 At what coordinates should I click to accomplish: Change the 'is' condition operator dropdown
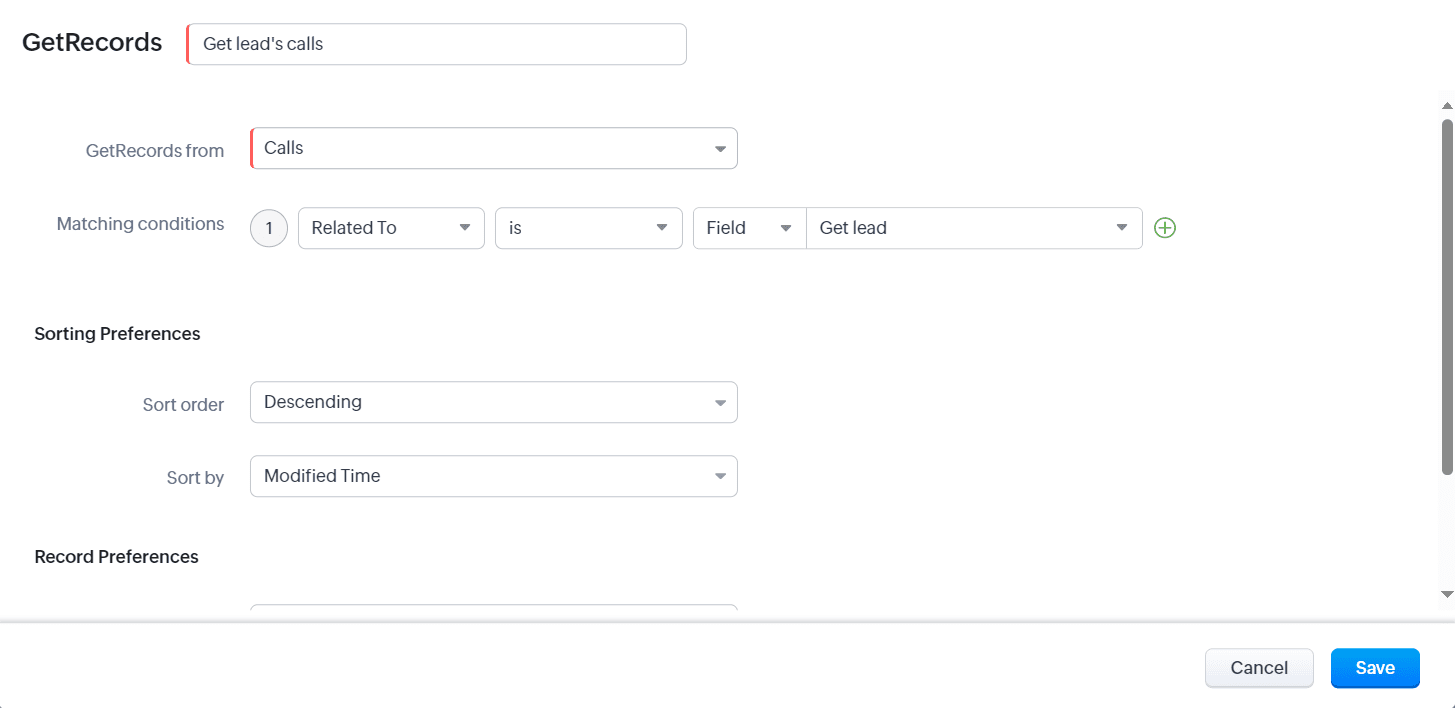click(x=588, y=228)
